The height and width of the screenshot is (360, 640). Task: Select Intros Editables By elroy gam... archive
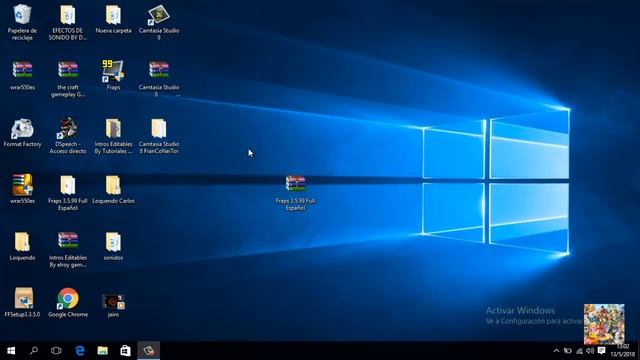point(68,249)
